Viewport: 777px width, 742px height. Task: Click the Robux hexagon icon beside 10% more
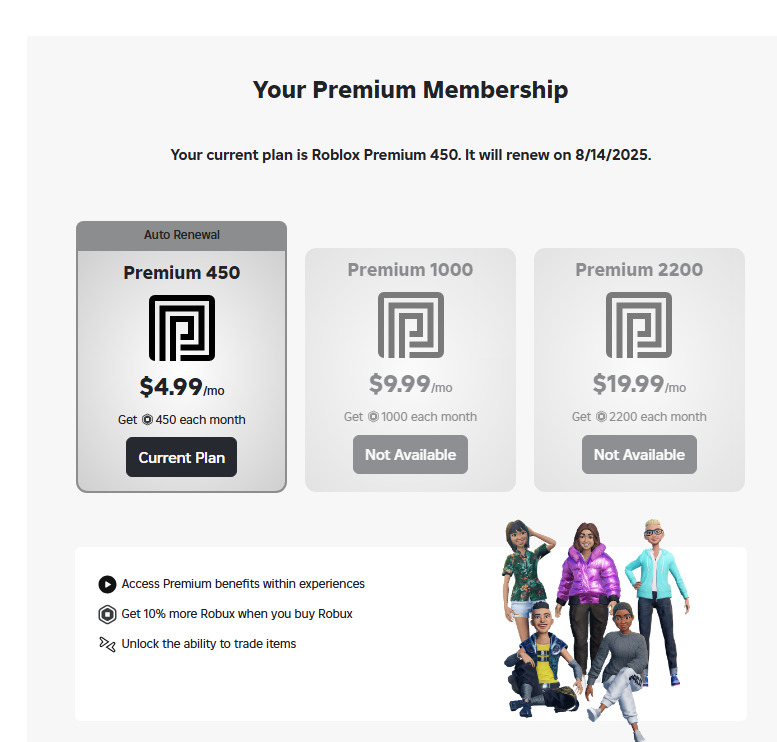click(107, 614)
